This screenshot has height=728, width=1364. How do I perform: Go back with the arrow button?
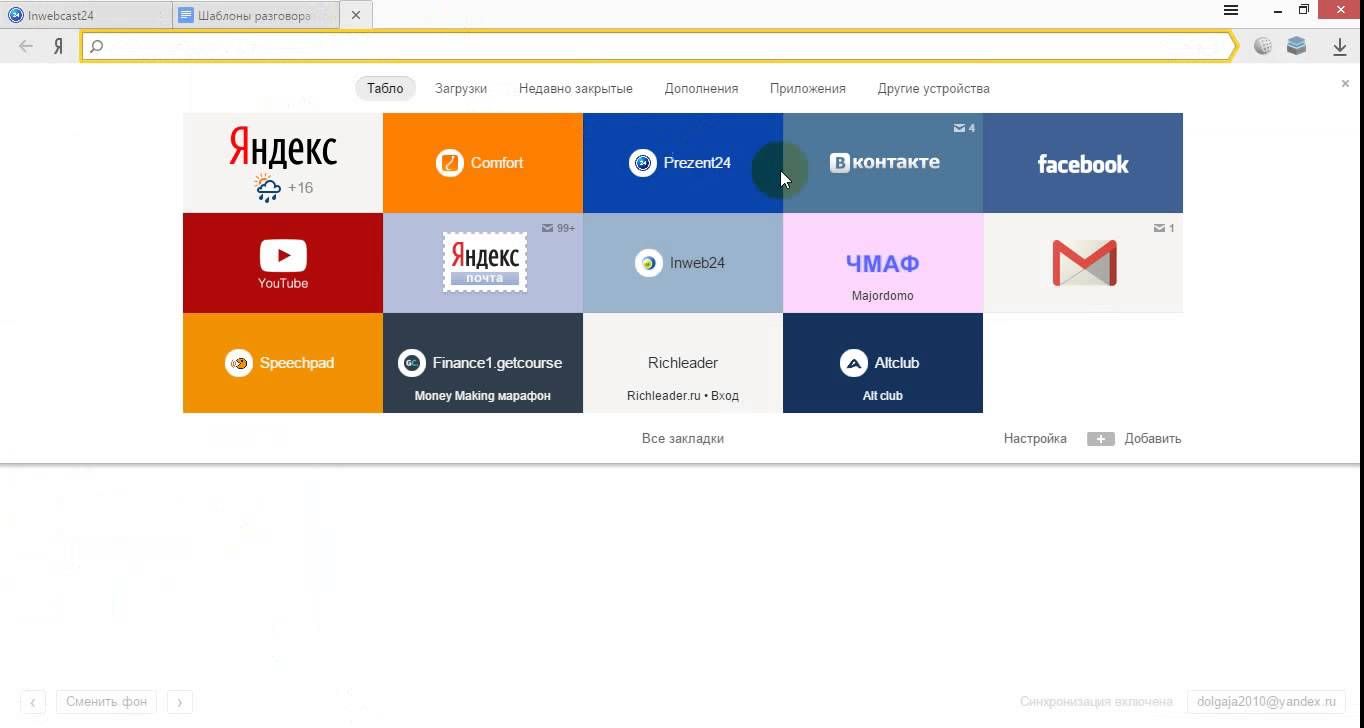tap(26, 46)
